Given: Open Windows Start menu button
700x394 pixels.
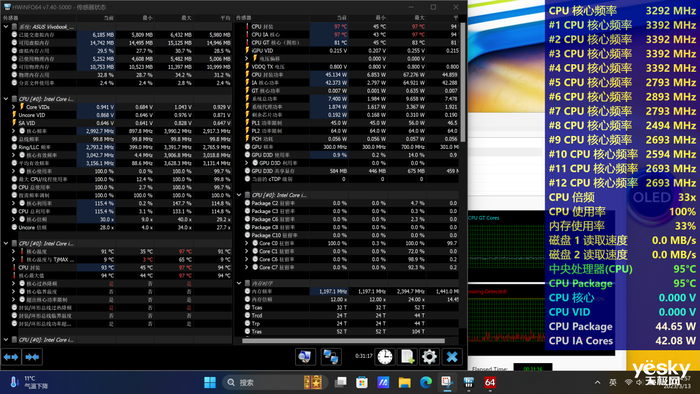Looking at the screenshot, I should (x=209, y=382).
